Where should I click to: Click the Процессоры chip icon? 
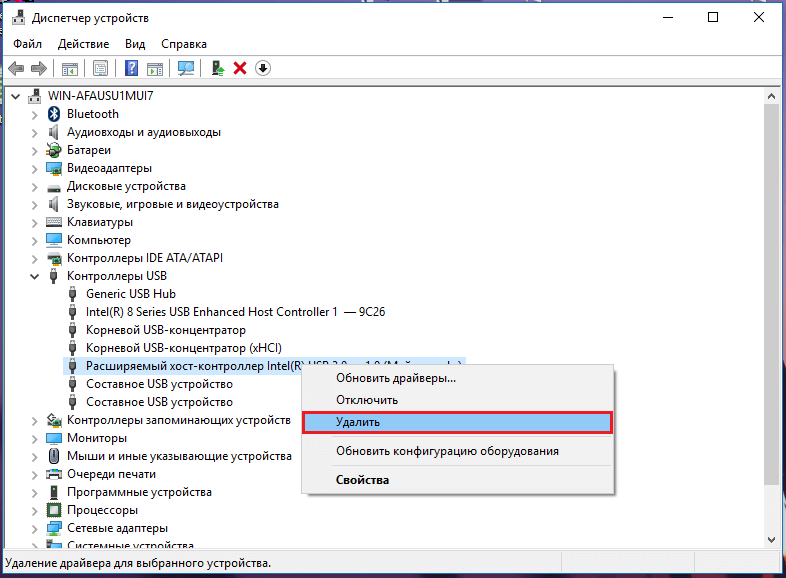pyautogui.click(x=54, y=510)
